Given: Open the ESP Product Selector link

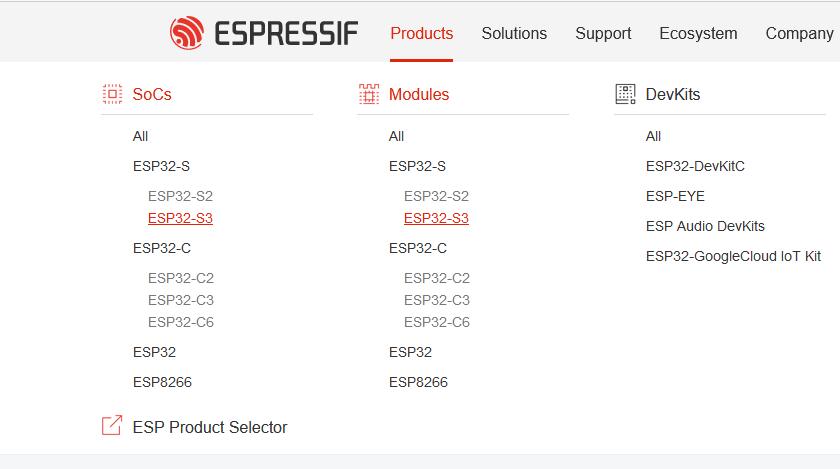Looking at the screenshot, I should click(210, 427).
